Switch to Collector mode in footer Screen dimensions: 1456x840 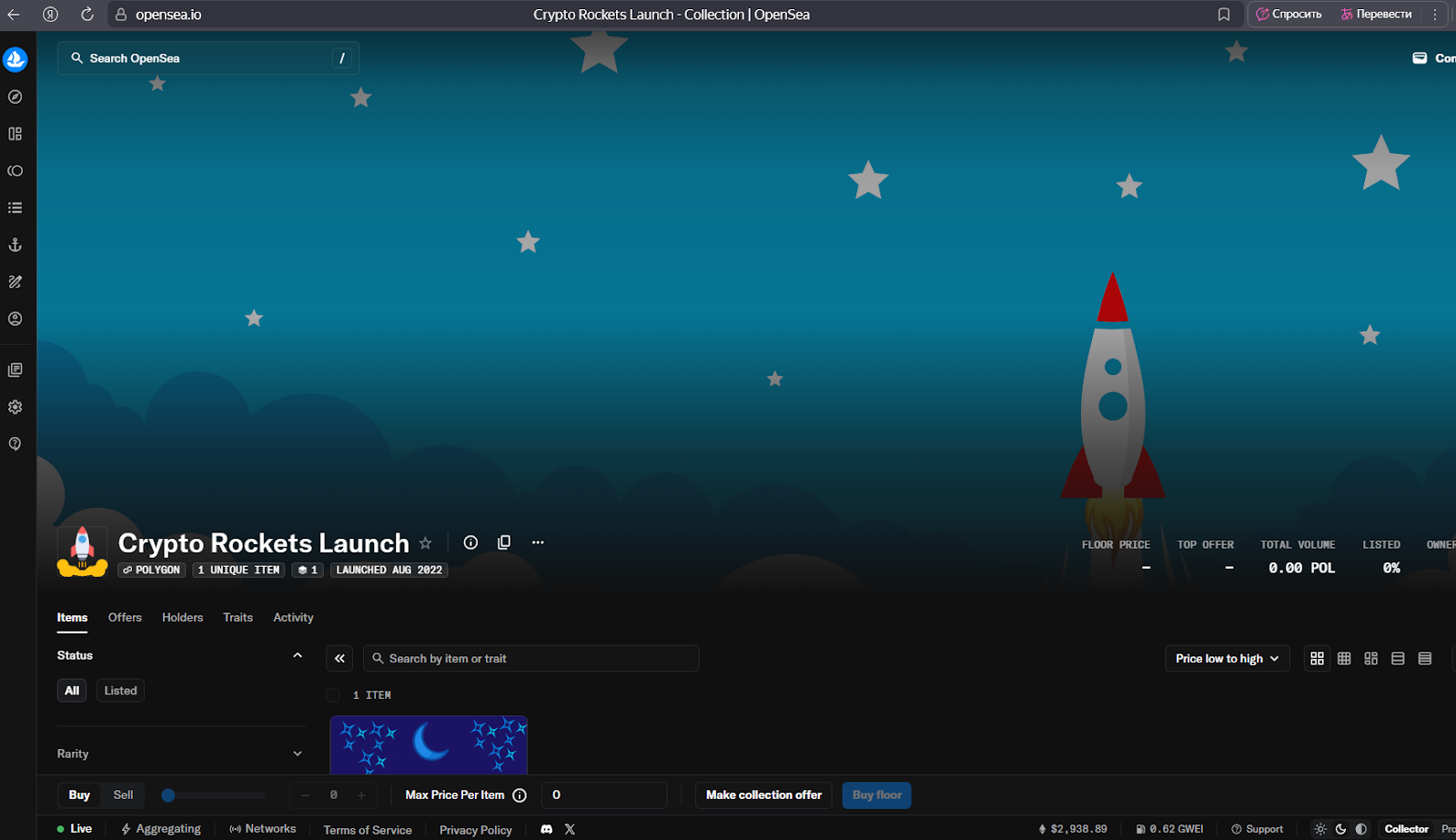click(x=1406, y=829)
